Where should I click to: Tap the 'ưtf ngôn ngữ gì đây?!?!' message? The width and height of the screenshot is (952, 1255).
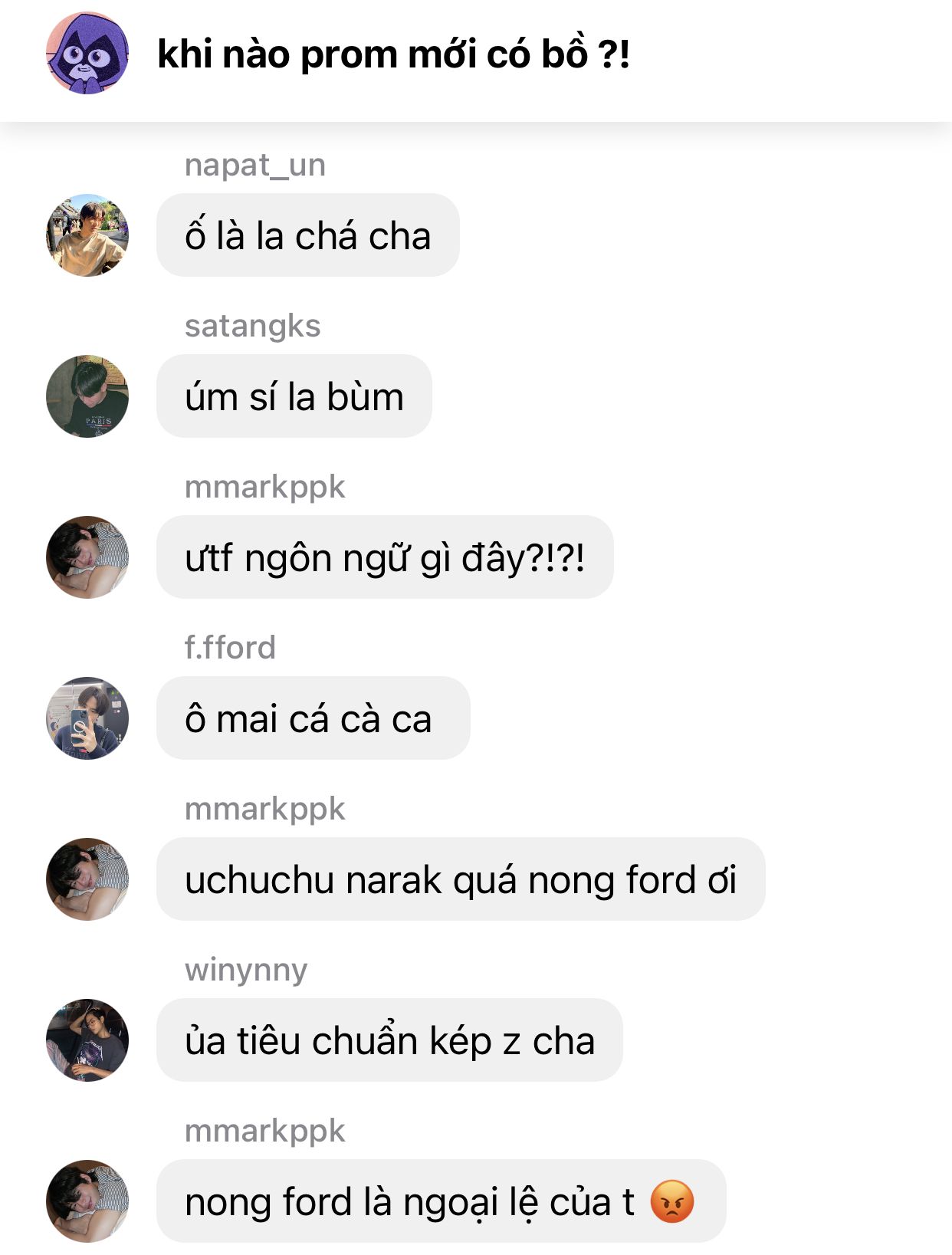(385, 557)
